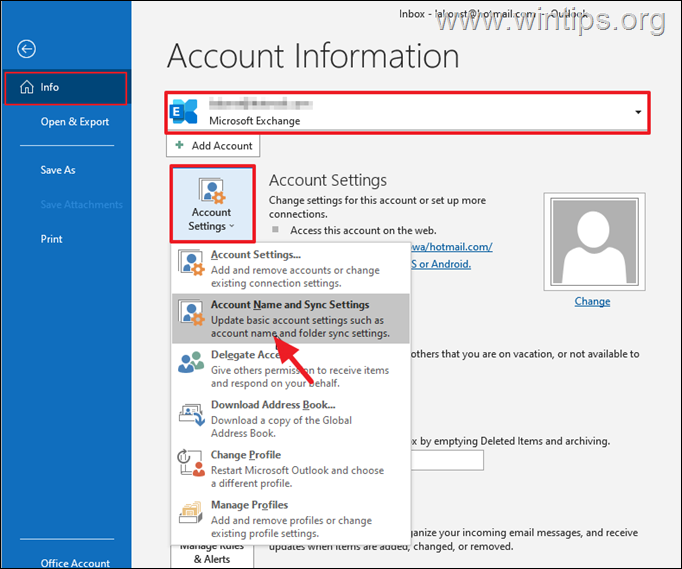Open Office Account page

[75, 562]
